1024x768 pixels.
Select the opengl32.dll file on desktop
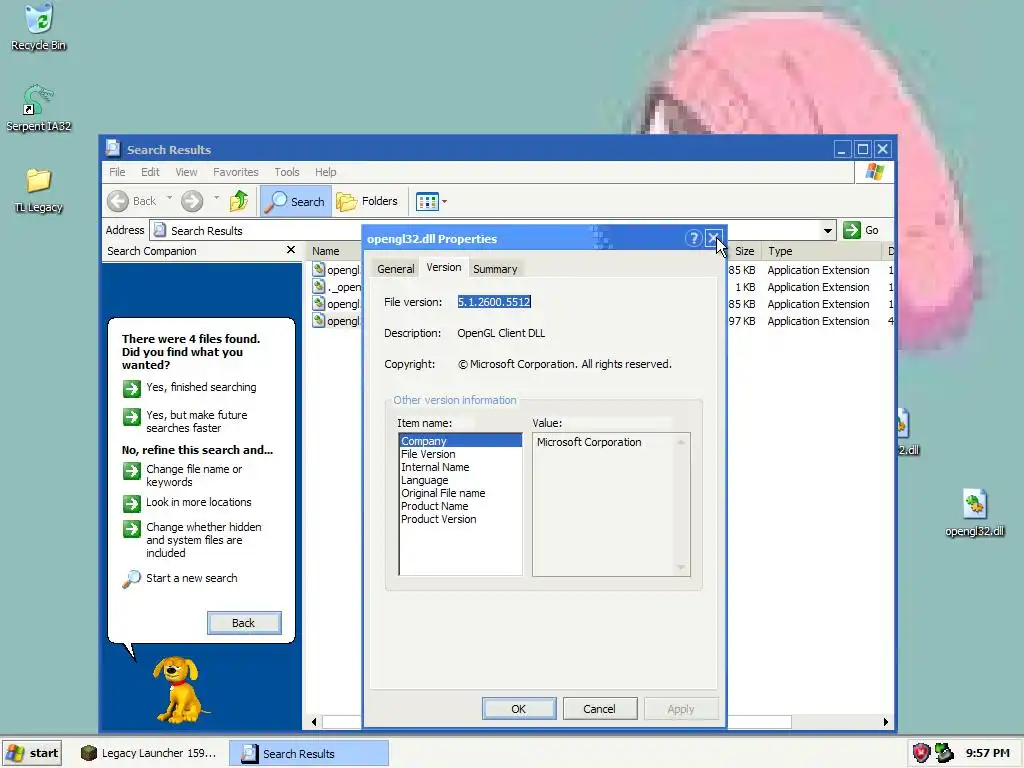974,513
